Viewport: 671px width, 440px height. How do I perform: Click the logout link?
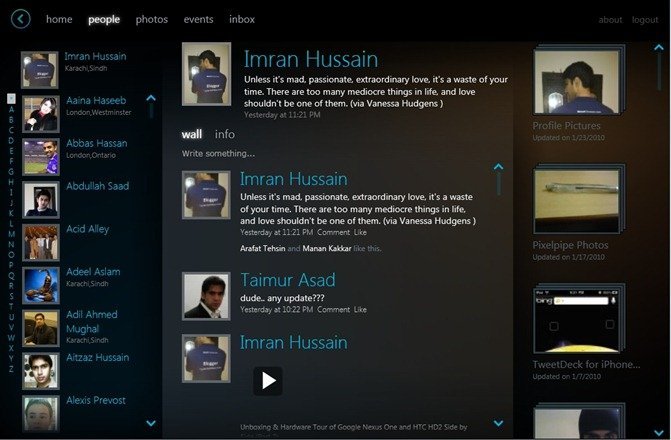(645, 20)
